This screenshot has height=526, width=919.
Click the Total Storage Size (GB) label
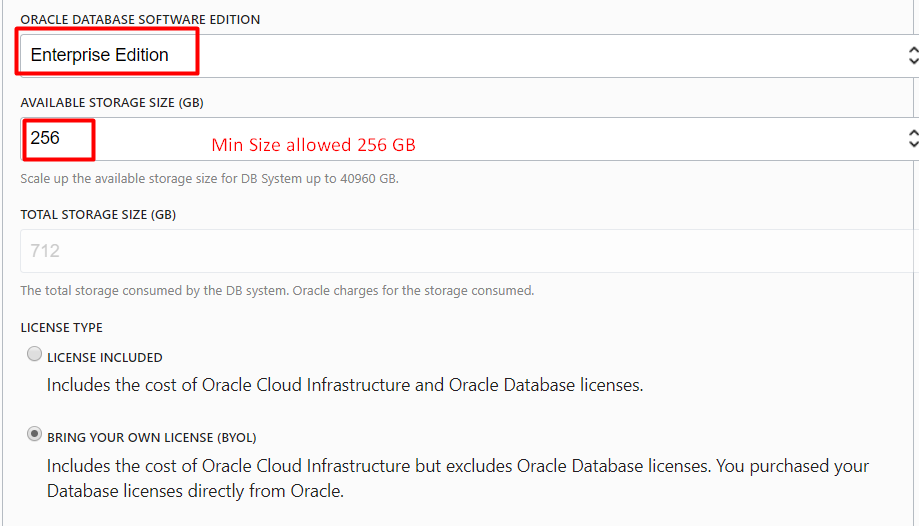(98, 215)
